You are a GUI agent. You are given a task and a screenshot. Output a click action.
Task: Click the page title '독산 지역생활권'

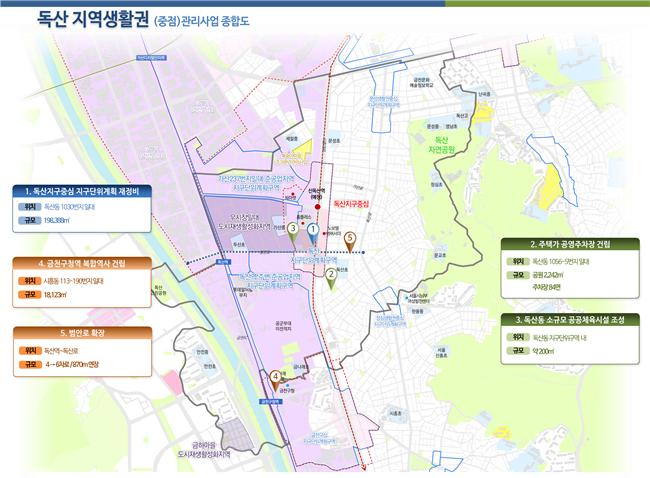point(93,19)
